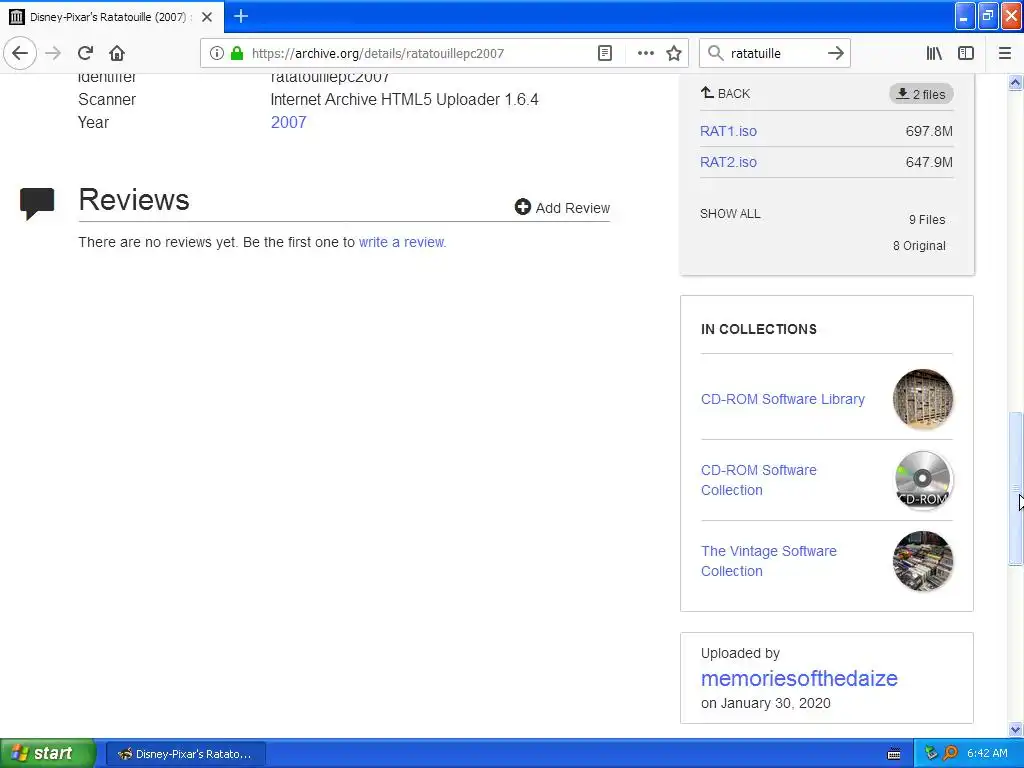The image size is (1024, 768).
Task: Click the URL address field
Action: 418,54
